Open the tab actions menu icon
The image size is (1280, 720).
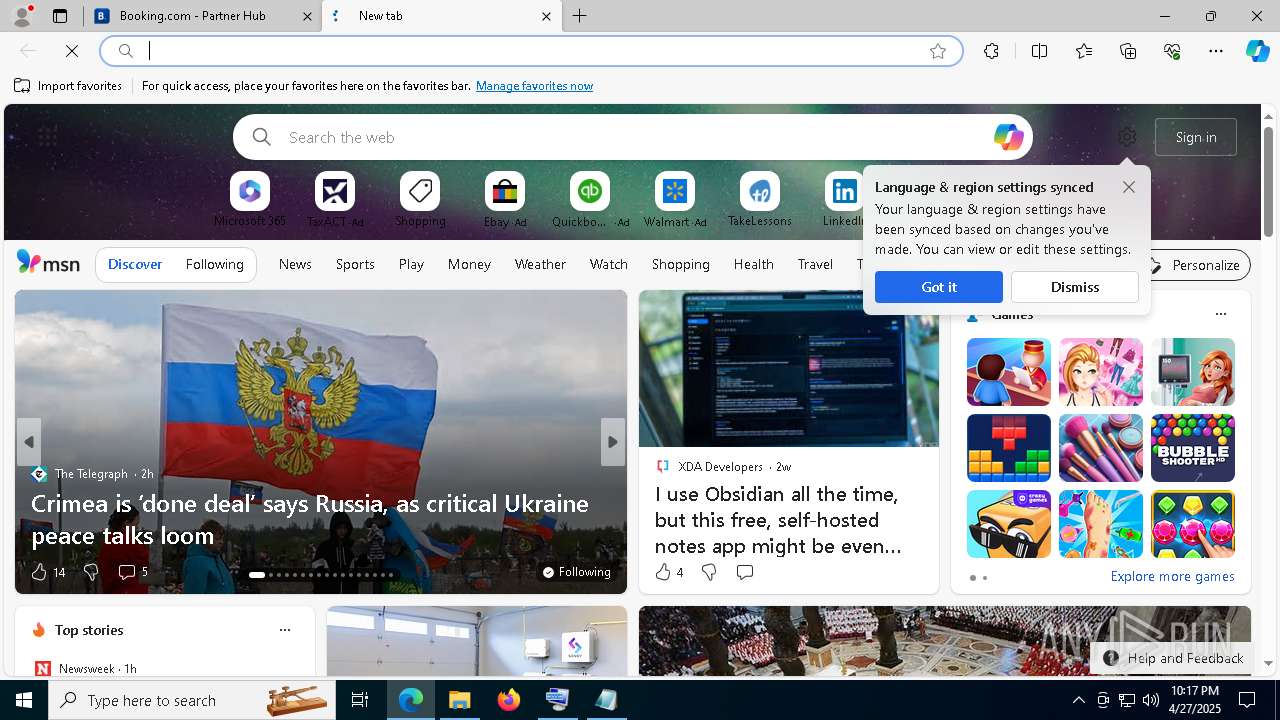point(60,16)
